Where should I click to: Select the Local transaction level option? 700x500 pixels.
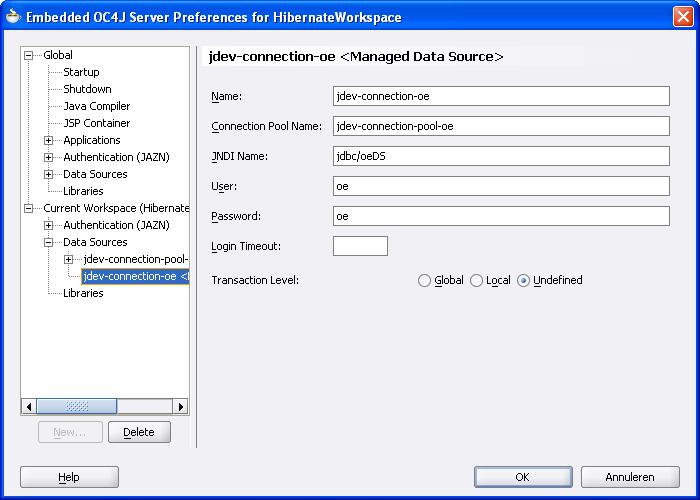point(477,281)
